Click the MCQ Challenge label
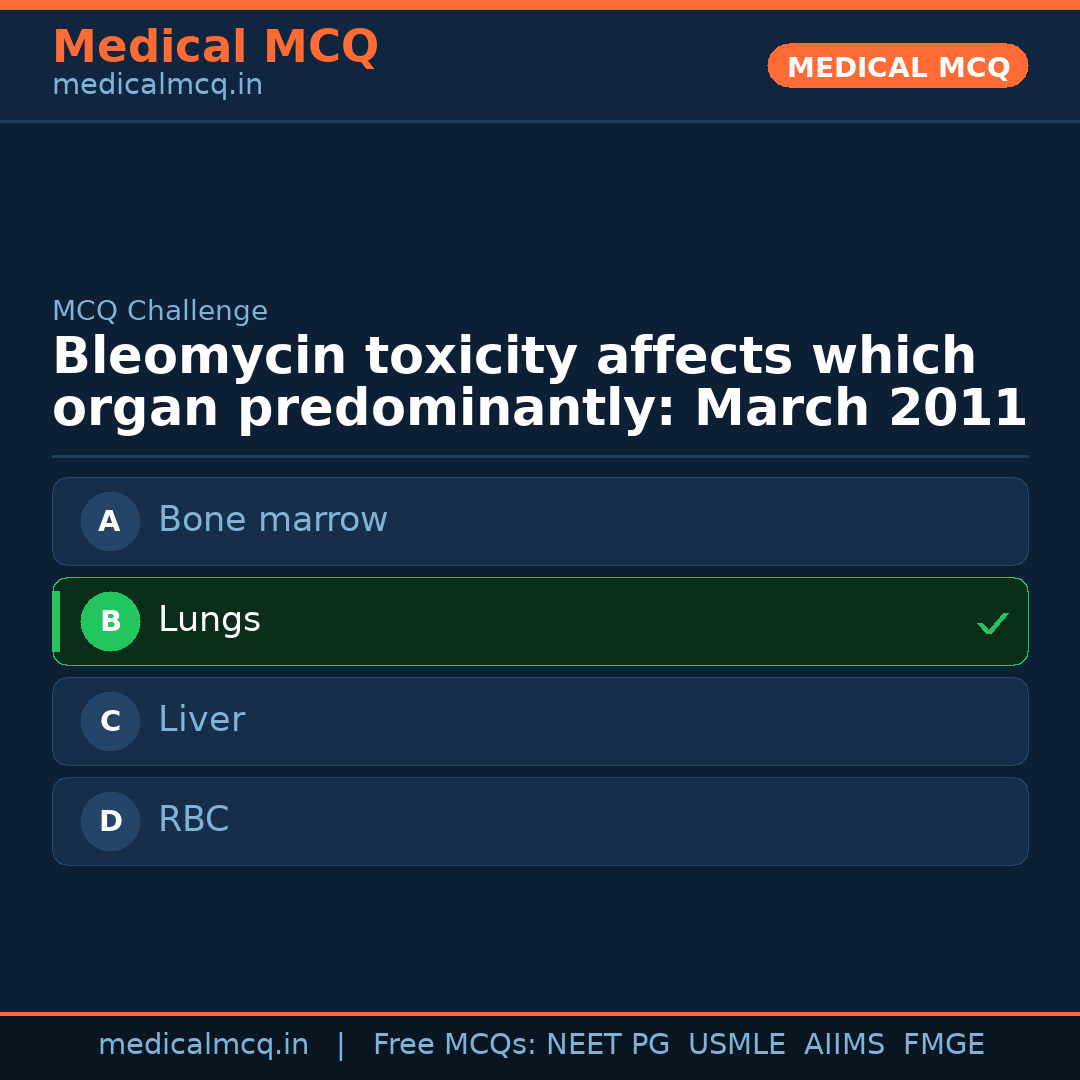 (160, 312)
